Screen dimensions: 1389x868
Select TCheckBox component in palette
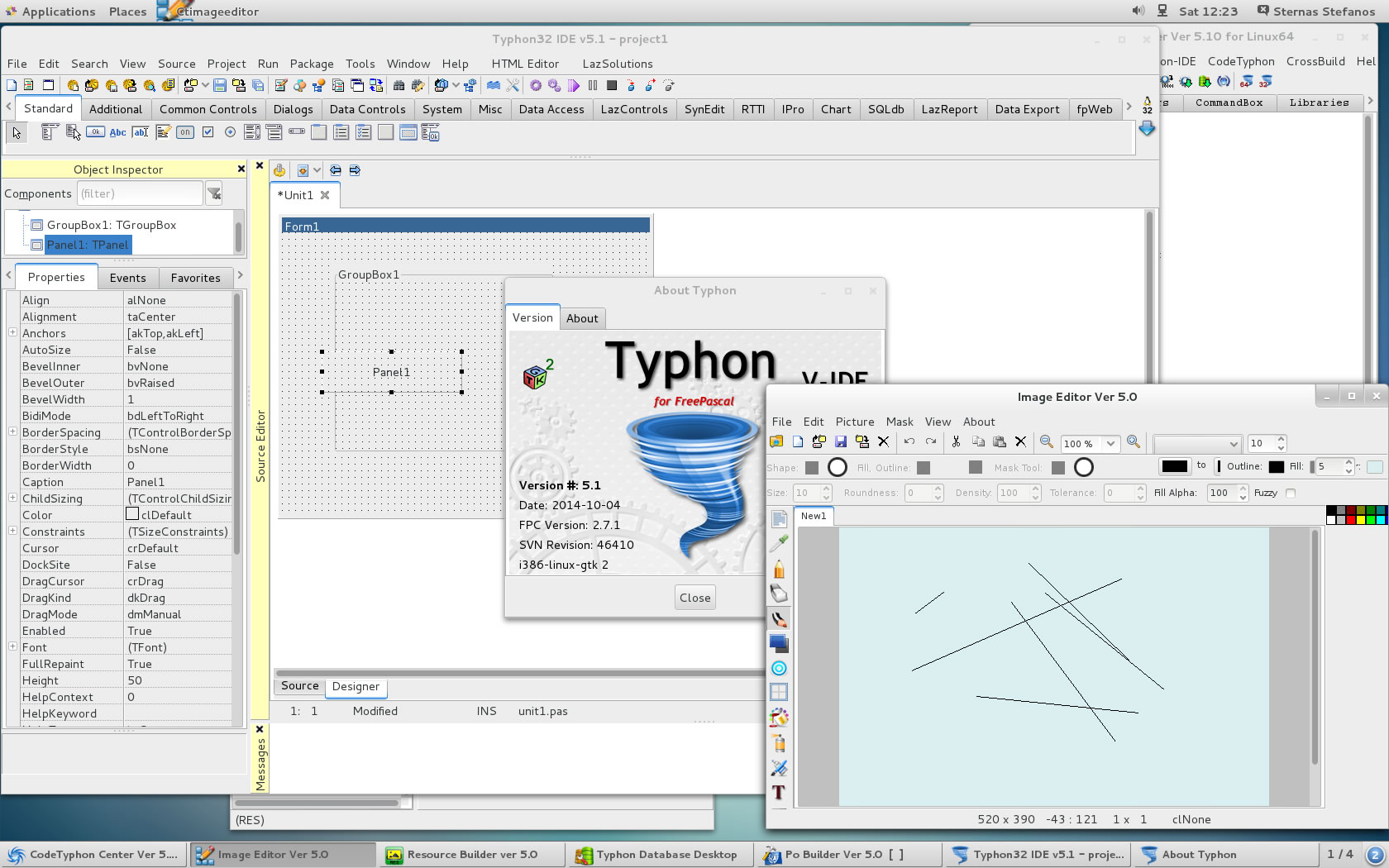208,132
